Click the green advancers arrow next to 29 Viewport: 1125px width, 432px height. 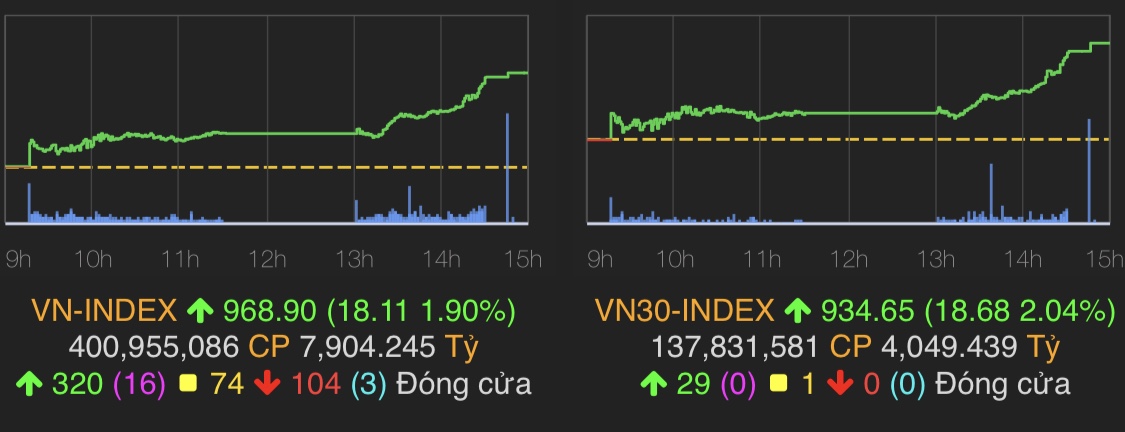click(x=651, y=383)
